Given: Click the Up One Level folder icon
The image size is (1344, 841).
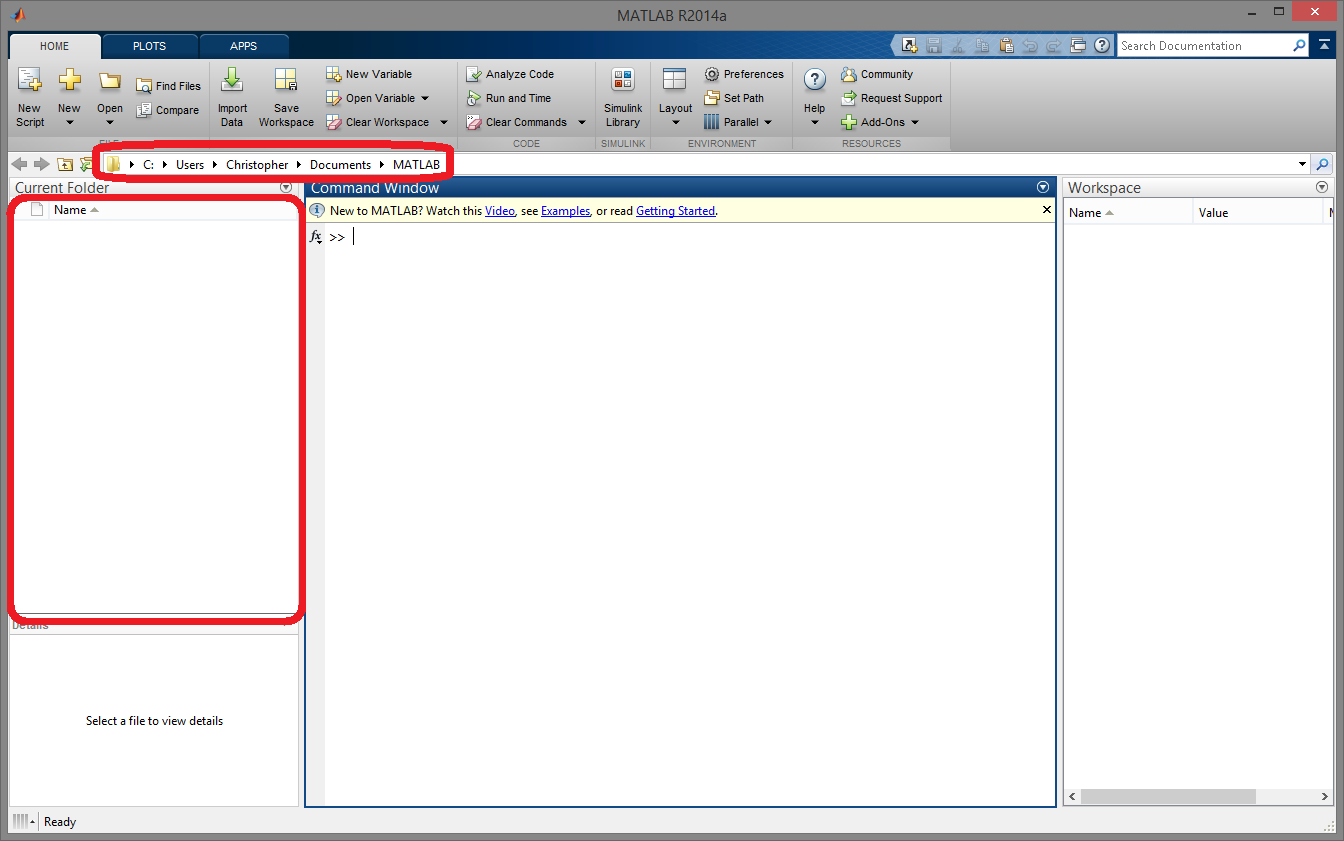Looking at the screenshot, I should tap(63, 163).
